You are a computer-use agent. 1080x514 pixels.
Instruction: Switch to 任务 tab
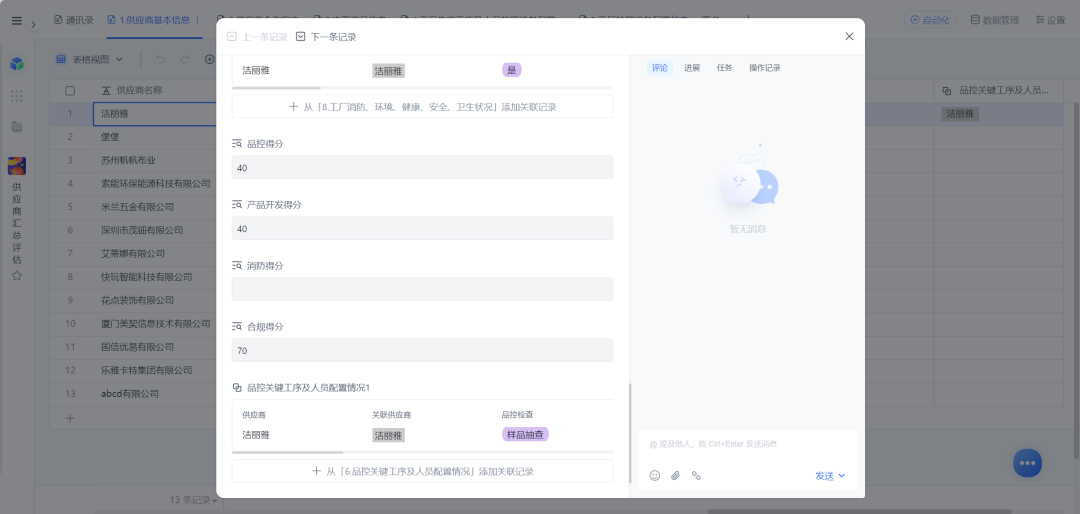(x=725, y=68)
